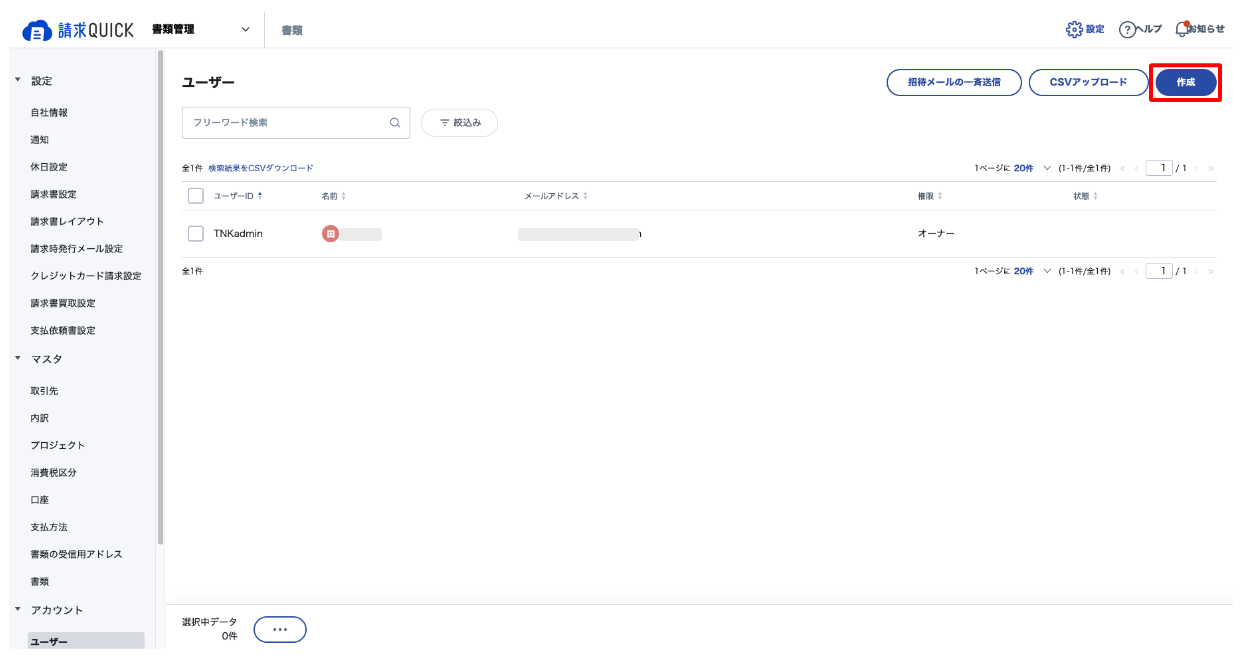Click CSVアップロード button
Image resolution: width=1240 pixels, height=659 pixels.
point(1089,82)
